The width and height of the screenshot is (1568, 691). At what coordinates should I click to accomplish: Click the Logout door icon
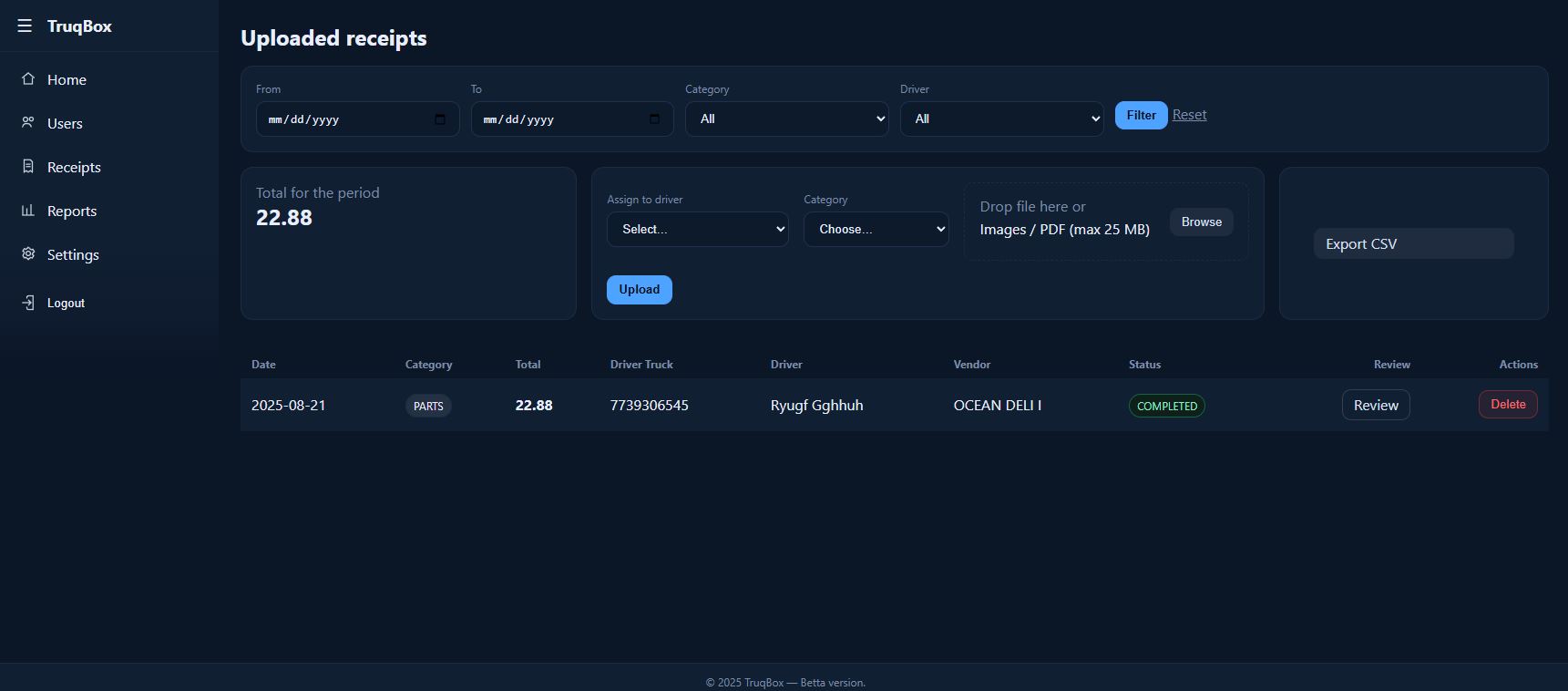[x=28, y=303]
